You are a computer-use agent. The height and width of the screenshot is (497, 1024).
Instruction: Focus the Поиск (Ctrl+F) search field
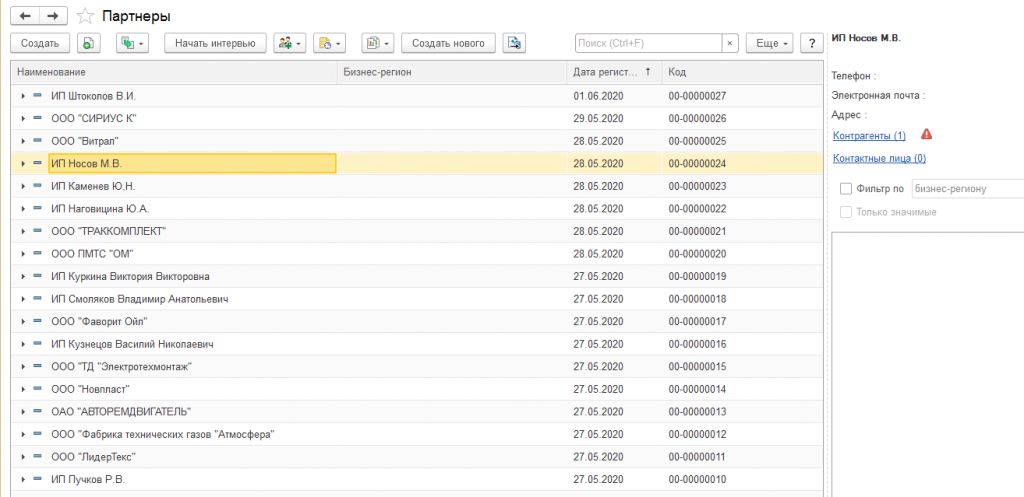click(x=648, y=43)
